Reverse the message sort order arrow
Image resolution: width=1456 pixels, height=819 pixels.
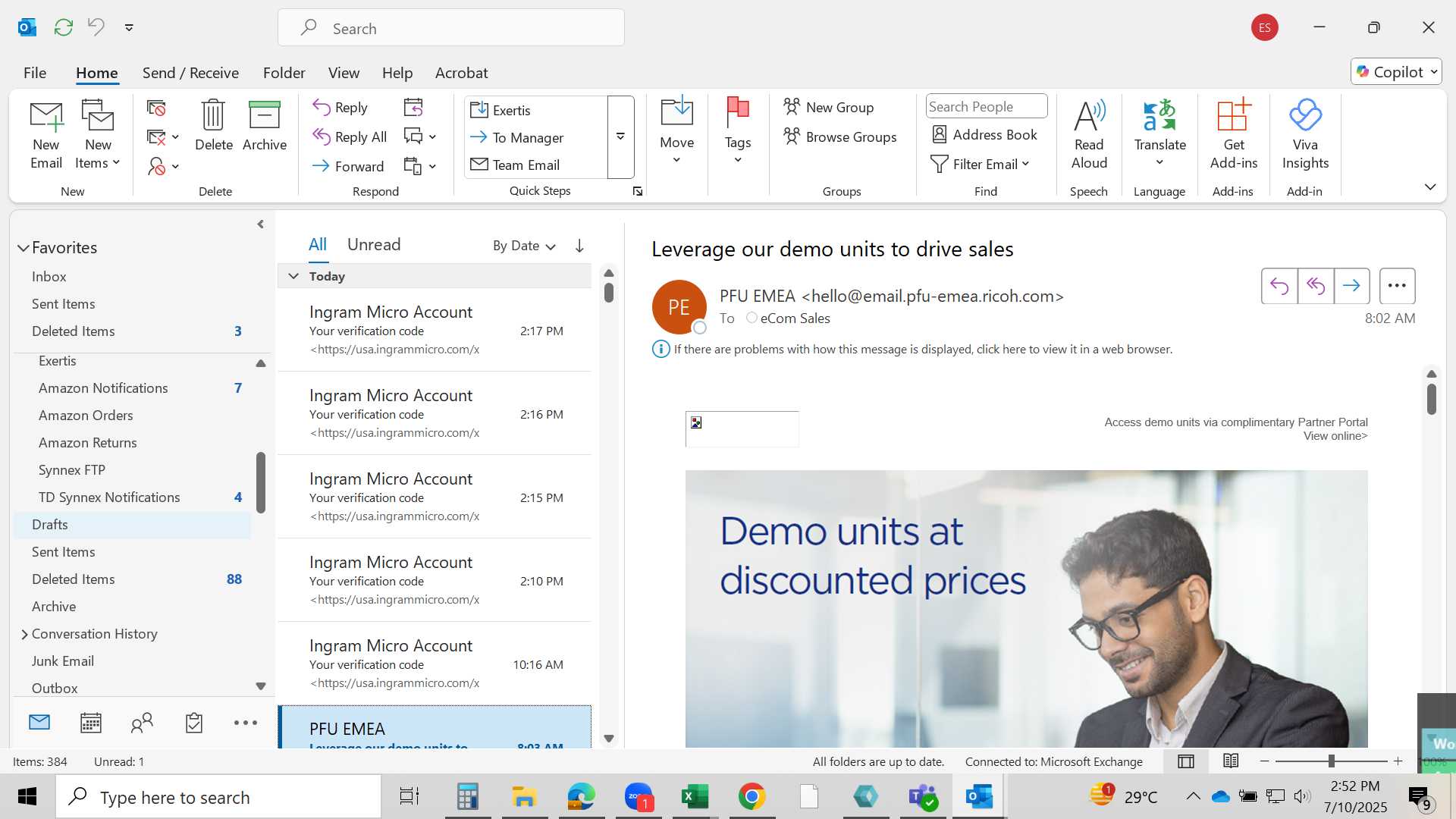point(579,246)
